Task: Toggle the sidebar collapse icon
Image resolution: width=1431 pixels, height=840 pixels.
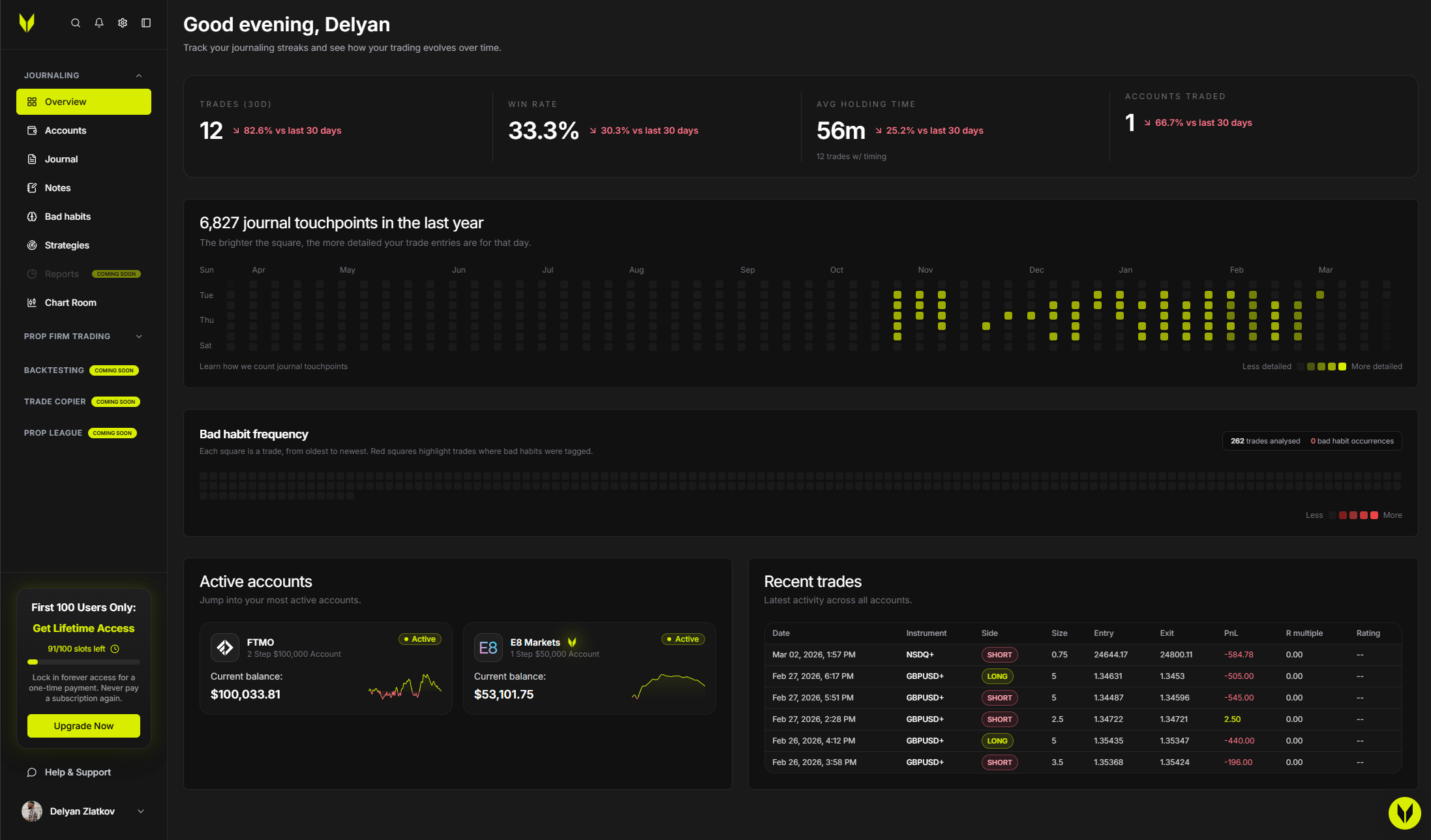Action: (146, 23)
